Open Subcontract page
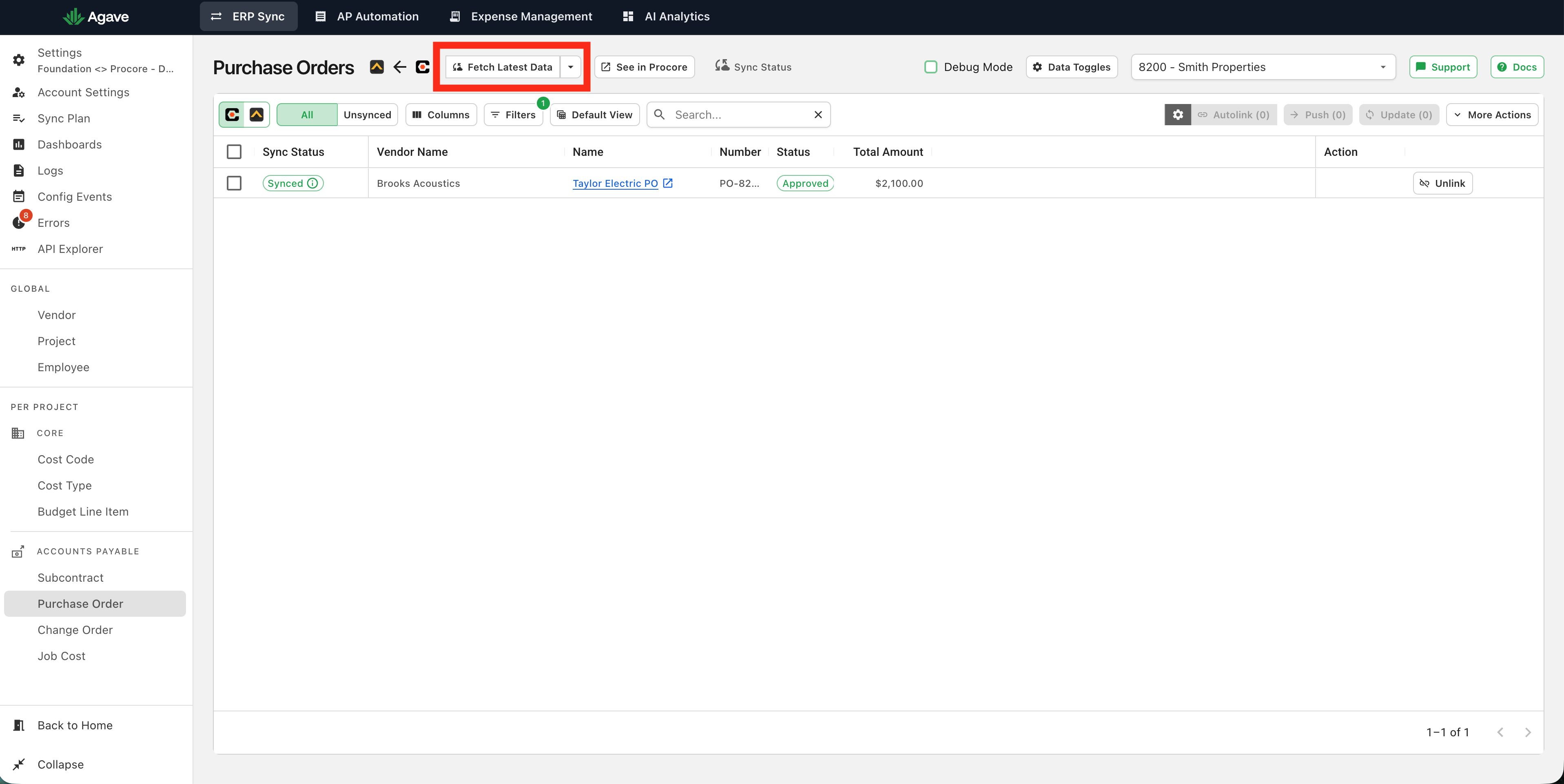 tap(71, 578)
